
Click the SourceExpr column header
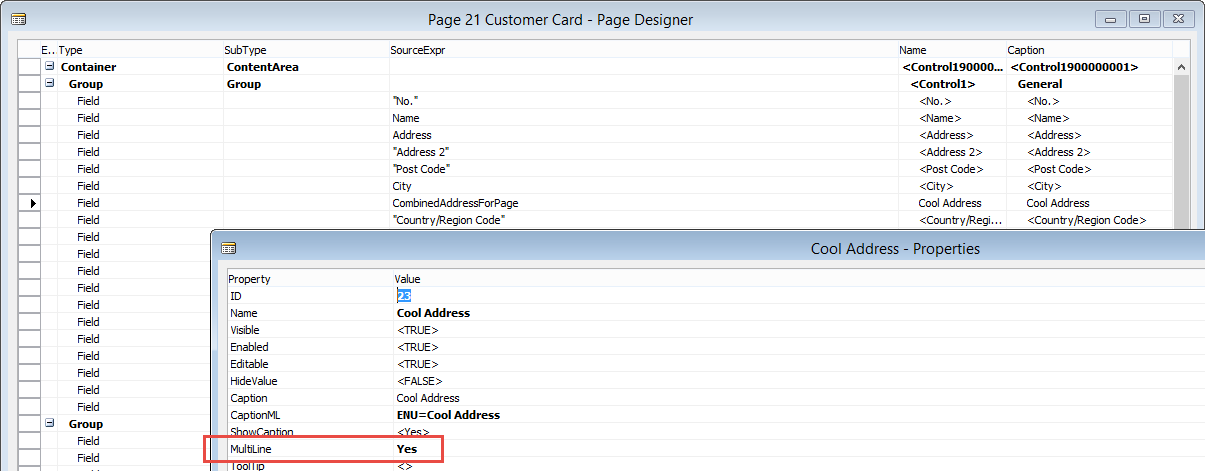(x=412, y=50)
